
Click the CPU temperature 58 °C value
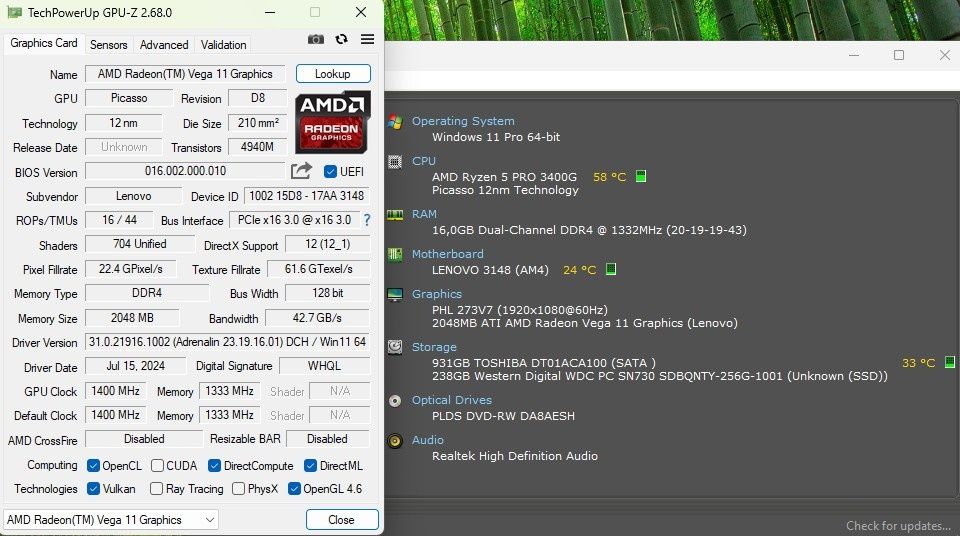pyautogui.click(x=609, y=177)
